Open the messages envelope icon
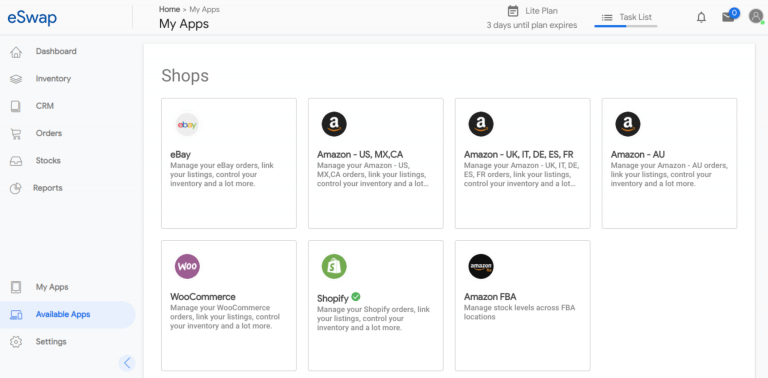 728,17
